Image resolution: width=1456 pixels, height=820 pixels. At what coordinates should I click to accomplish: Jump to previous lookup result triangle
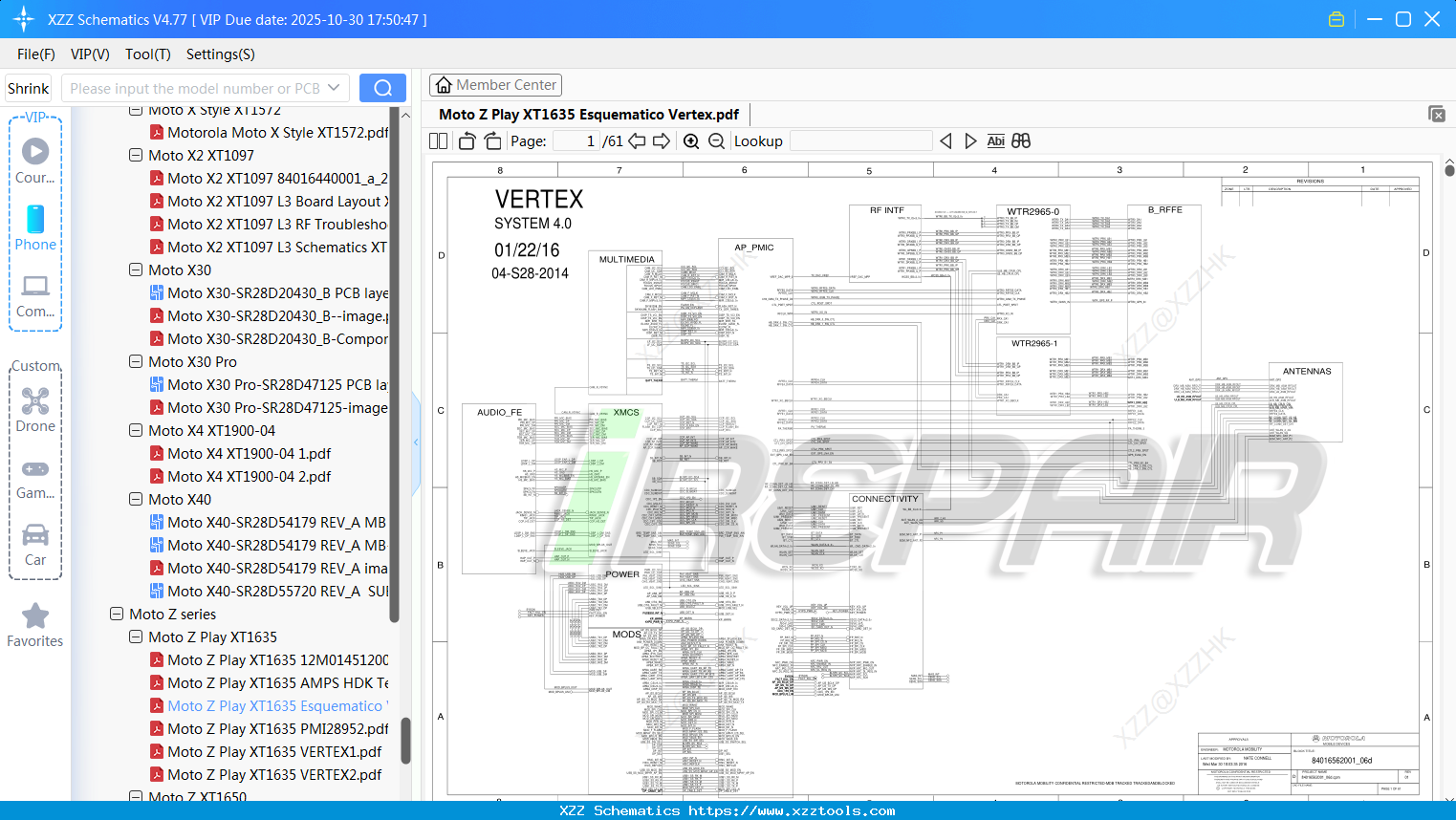pyautogui.click(x=945, y=141)
